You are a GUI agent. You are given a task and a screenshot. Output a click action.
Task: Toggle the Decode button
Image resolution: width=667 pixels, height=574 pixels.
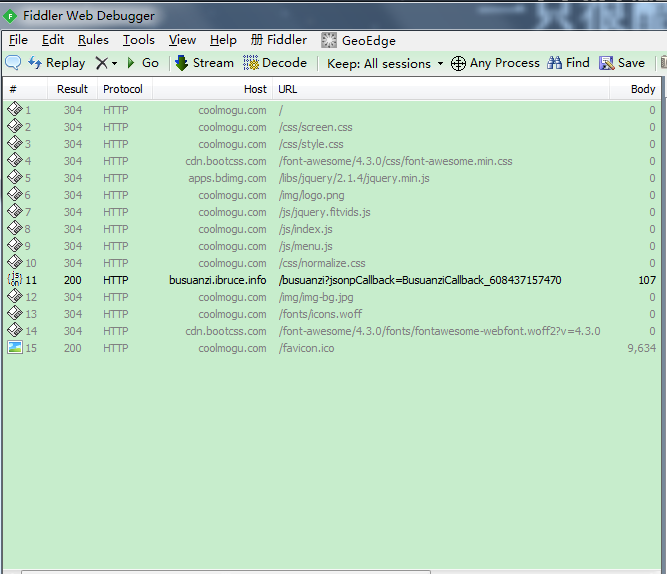point(275,63)
